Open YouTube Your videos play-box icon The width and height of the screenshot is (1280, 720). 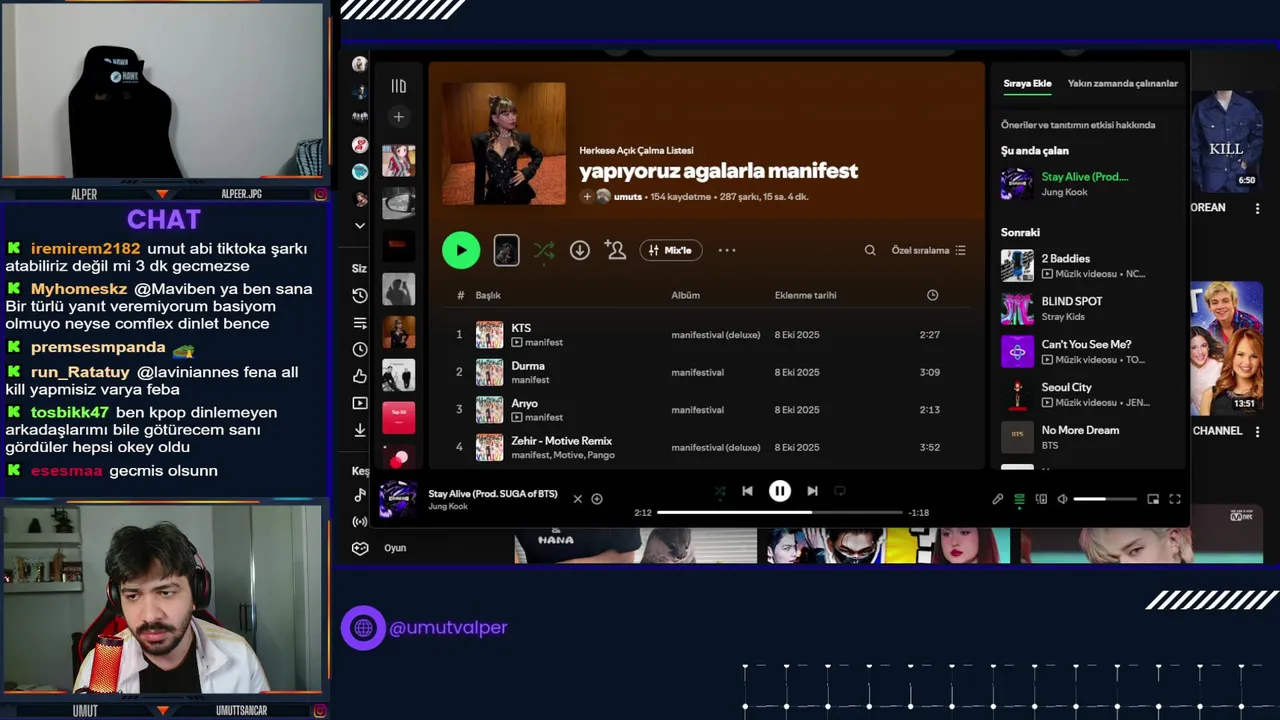coord(360,403)
